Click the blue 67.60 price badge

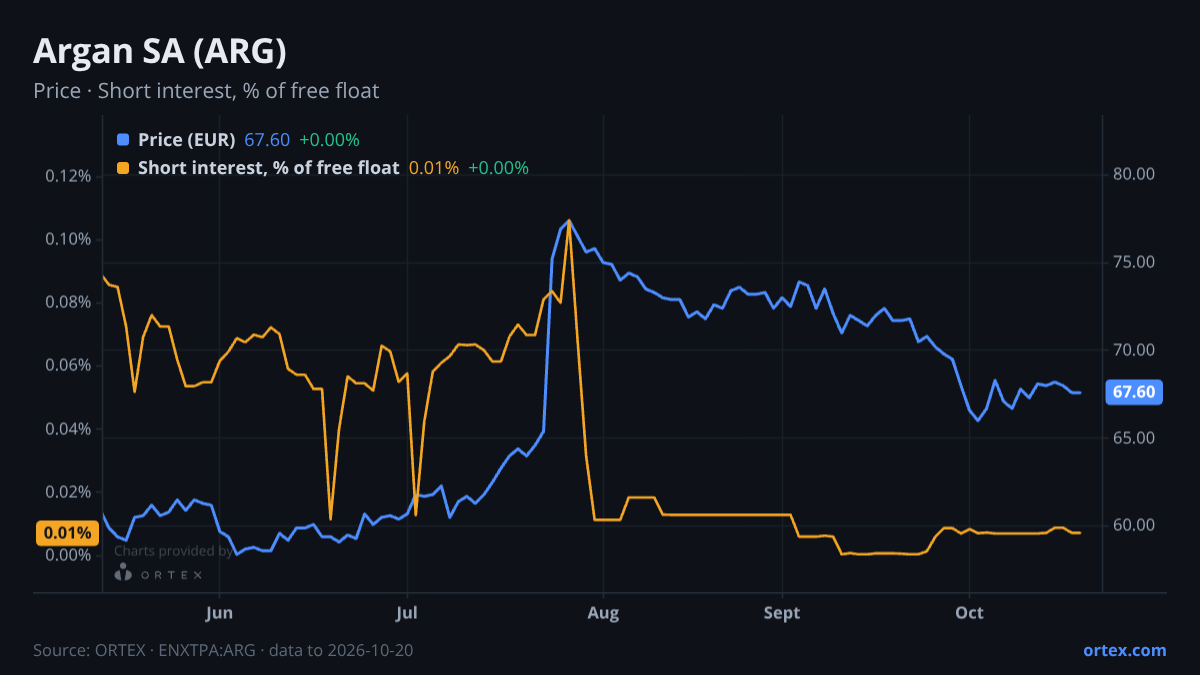(x=1134, y=392)
